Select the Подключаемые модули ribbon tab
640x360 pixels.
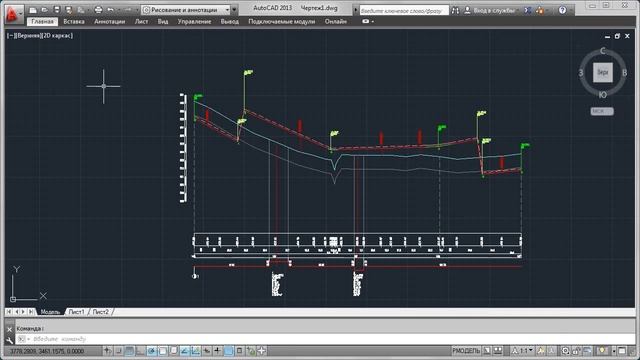[x=282, y=22]
